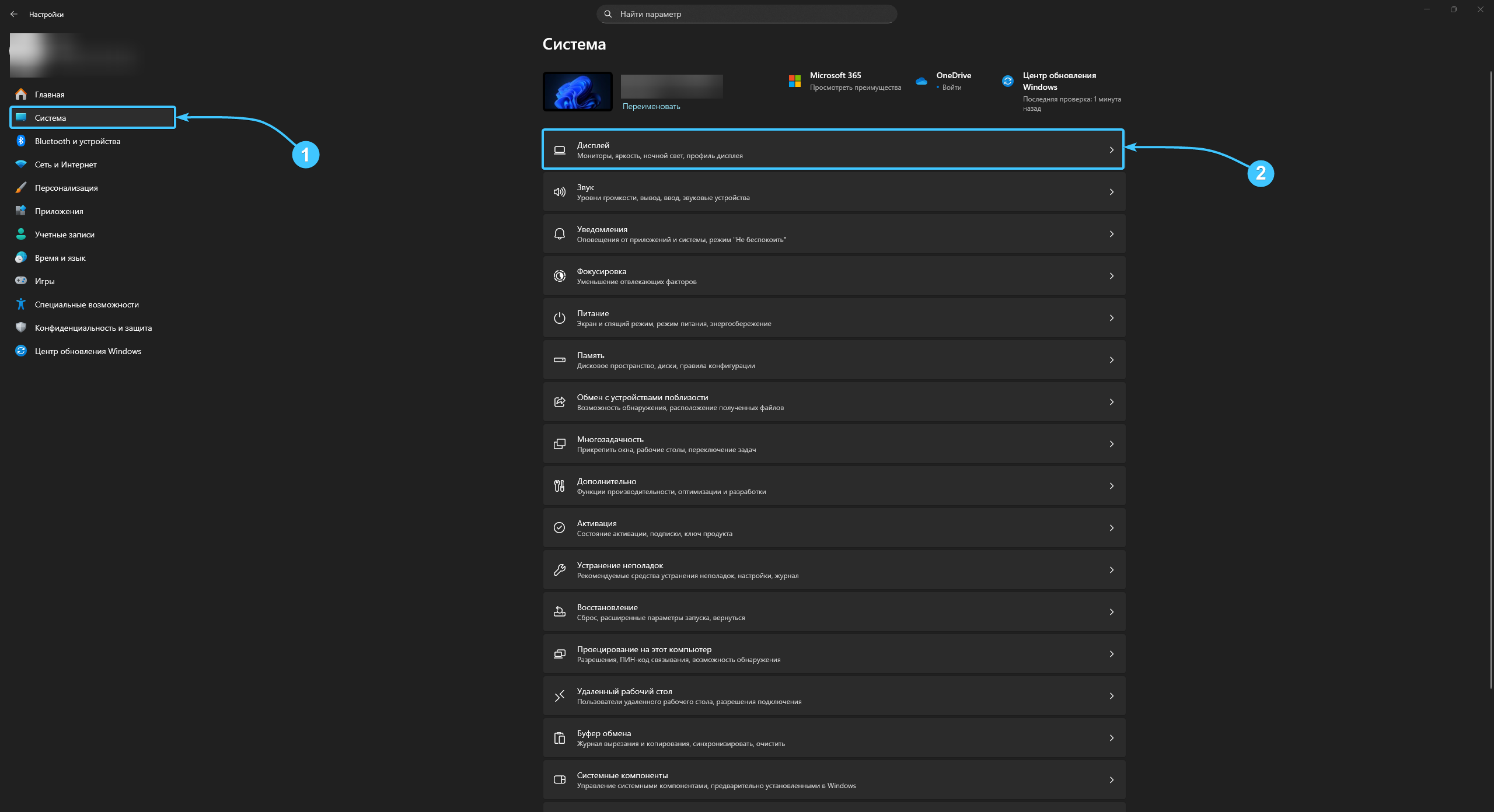
Task: Click the Notifications bell icon
Action: (559, 234)
